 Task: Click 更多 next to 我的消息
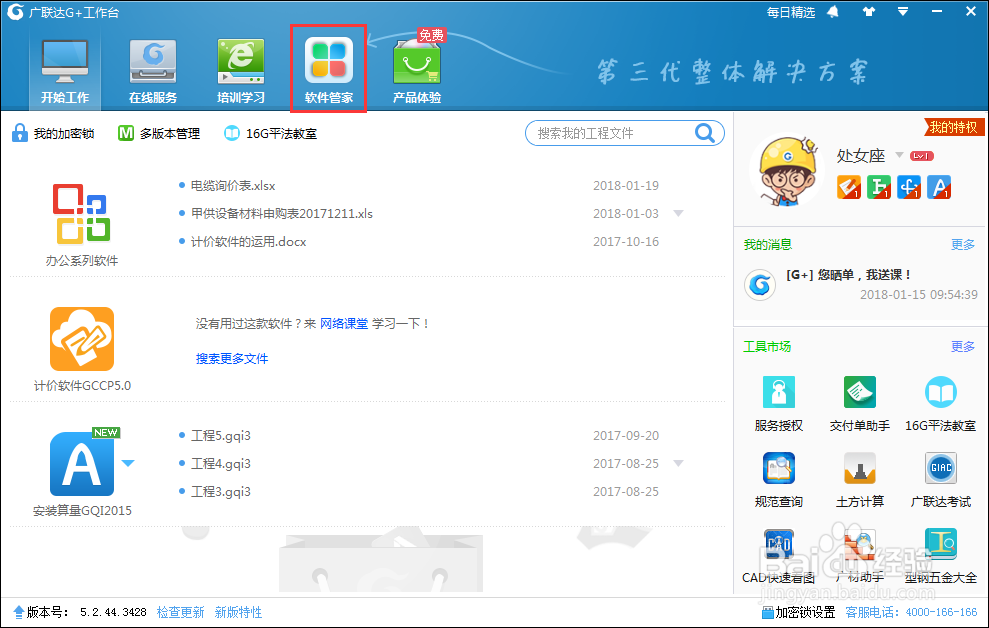pyautogui.click(x=963, y=245)
